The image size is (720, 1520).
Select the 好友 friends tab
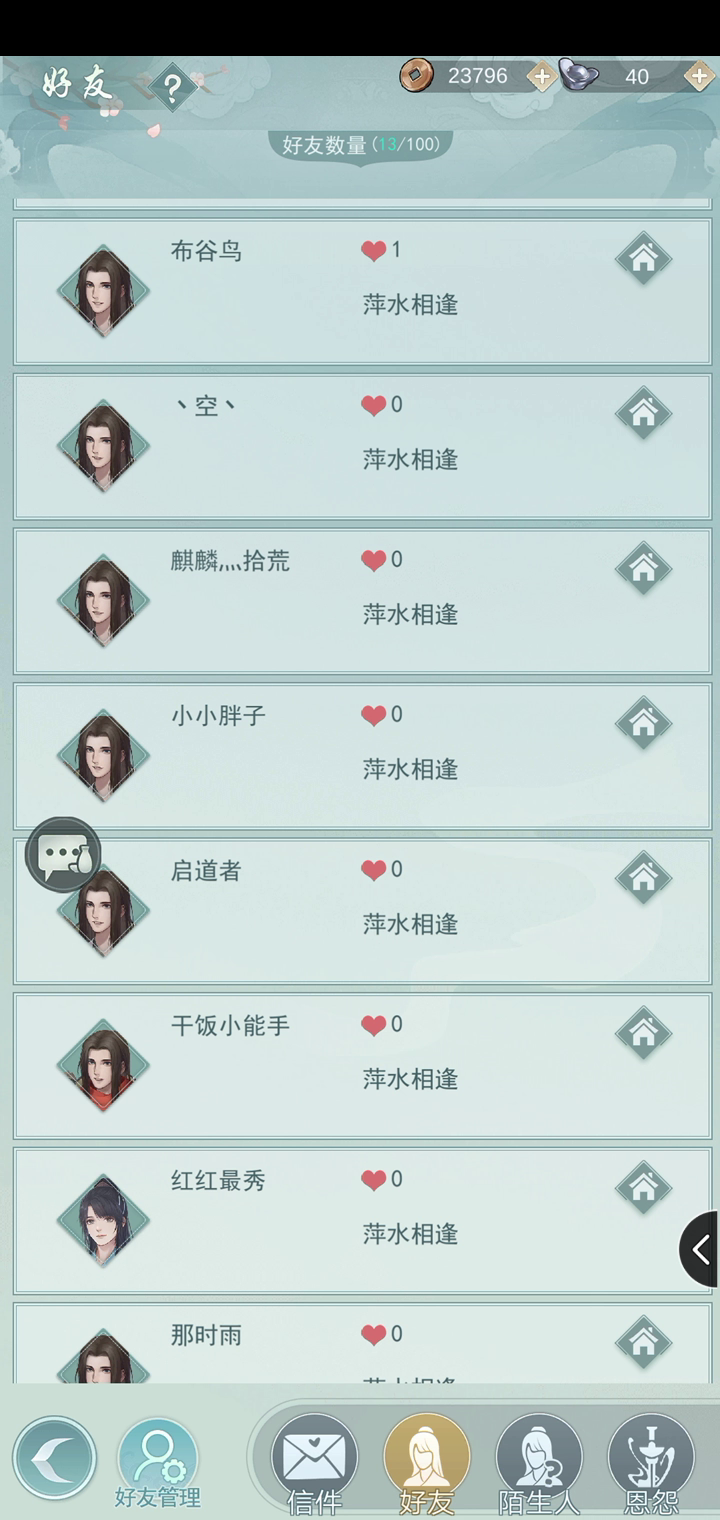click(x=427, y=1464)
